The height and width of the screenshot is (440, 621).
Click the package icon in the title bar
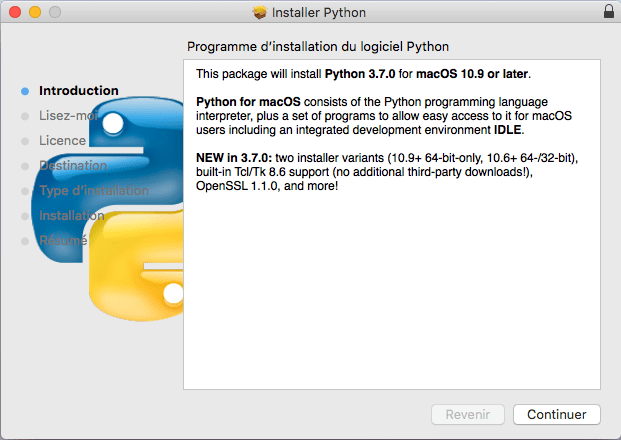(x=260, y=13)
